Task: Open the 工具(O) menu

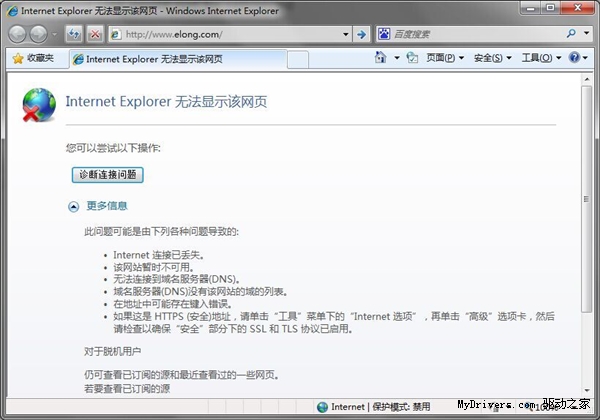Action: (x=541, y=58)
